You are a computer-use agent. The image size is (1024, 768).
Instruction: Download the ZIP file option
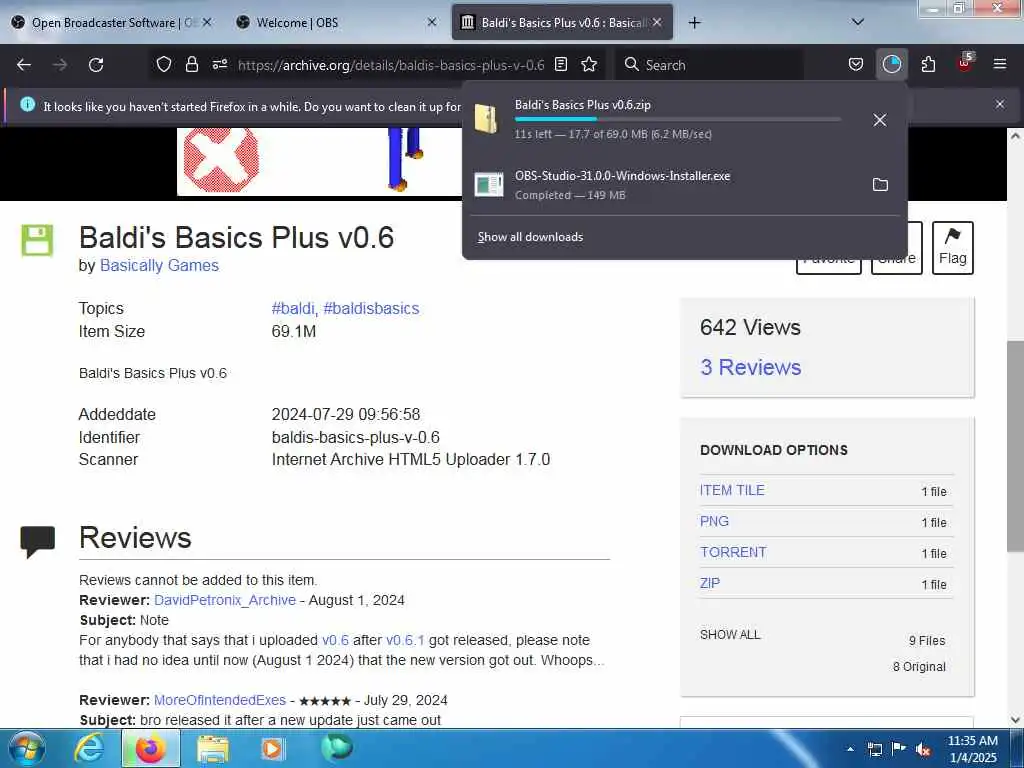click(710, 583)
